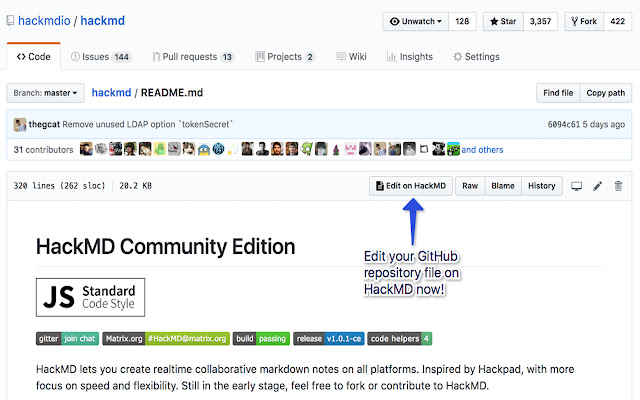The image size is (640, 400).
Task: Open the release v1.0.1-ce badge
Action: (329, 338)
